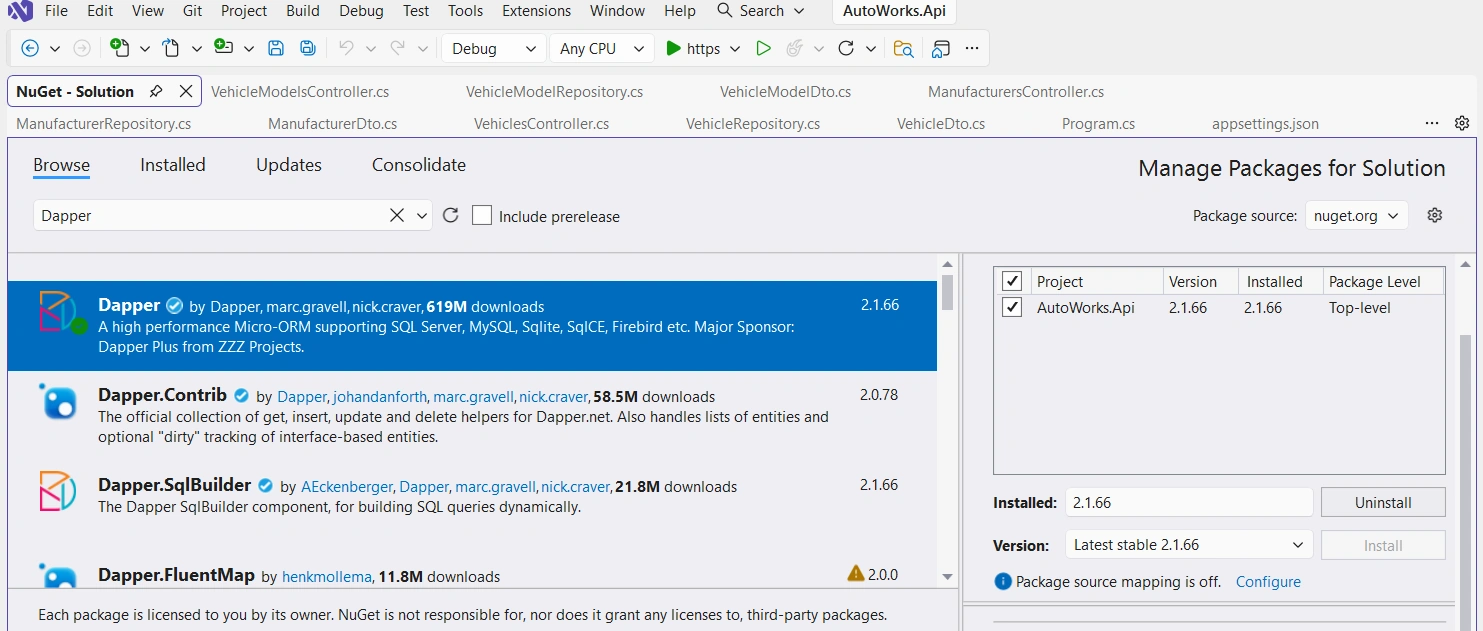Screen dimensions: 1483x631
Task: Open the Package source nuget.org dropdown
Action: [x=1357, y=215]
